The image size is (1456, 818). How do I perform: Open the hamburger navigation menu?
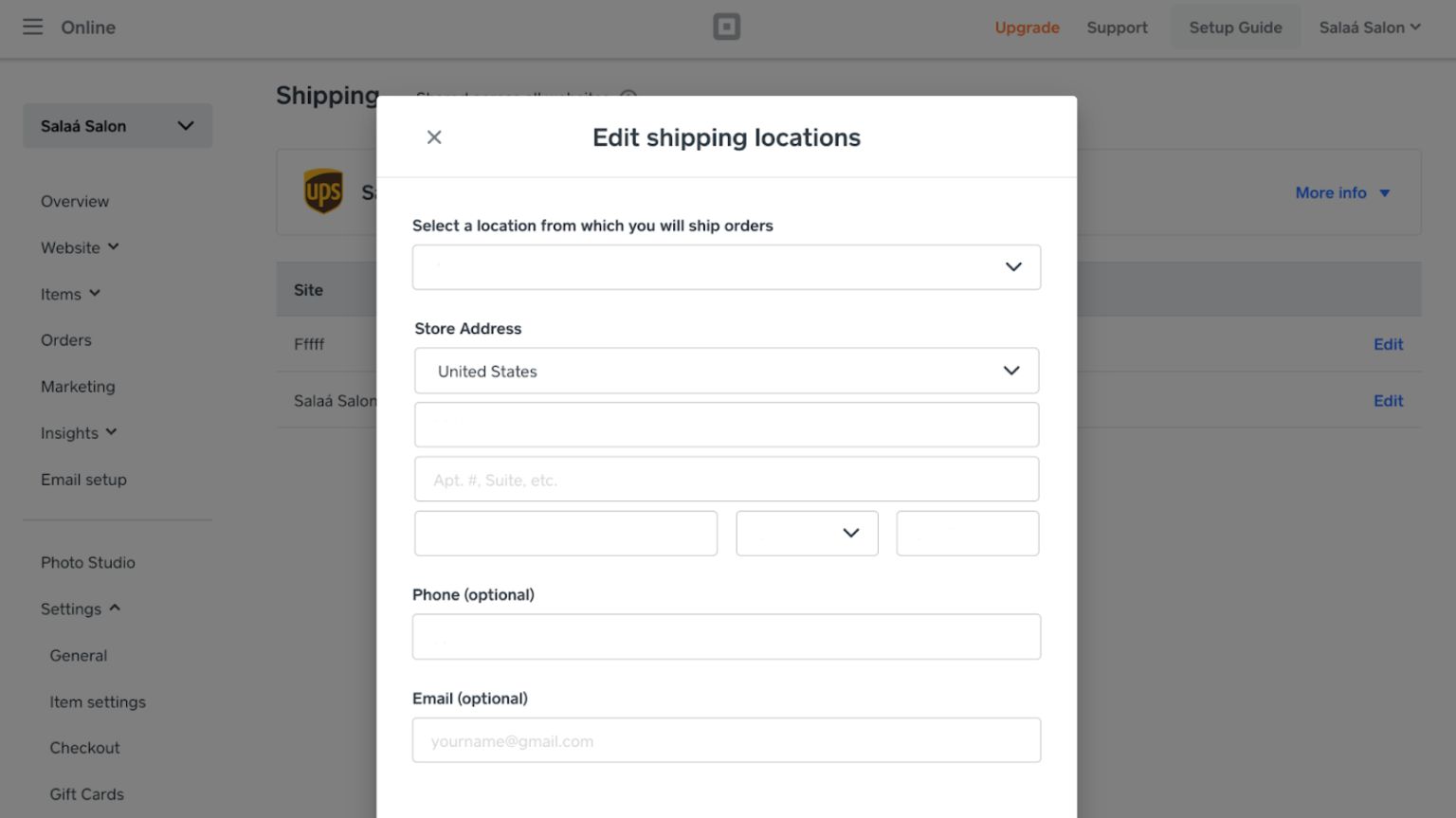click(x=32, y=27)
